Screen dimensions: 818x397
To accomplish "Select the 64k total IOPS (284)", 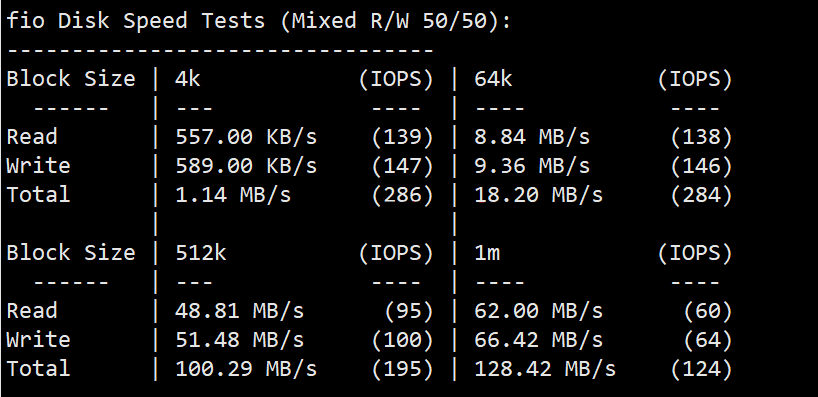I will click(x=702, y=195).
